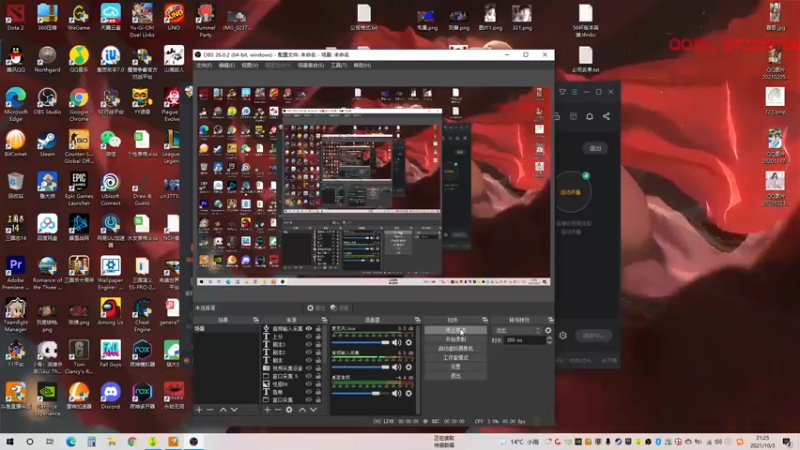Open transition properties gear next to 淡出
The height and width of the screenshot is (450, 800).
548,331
